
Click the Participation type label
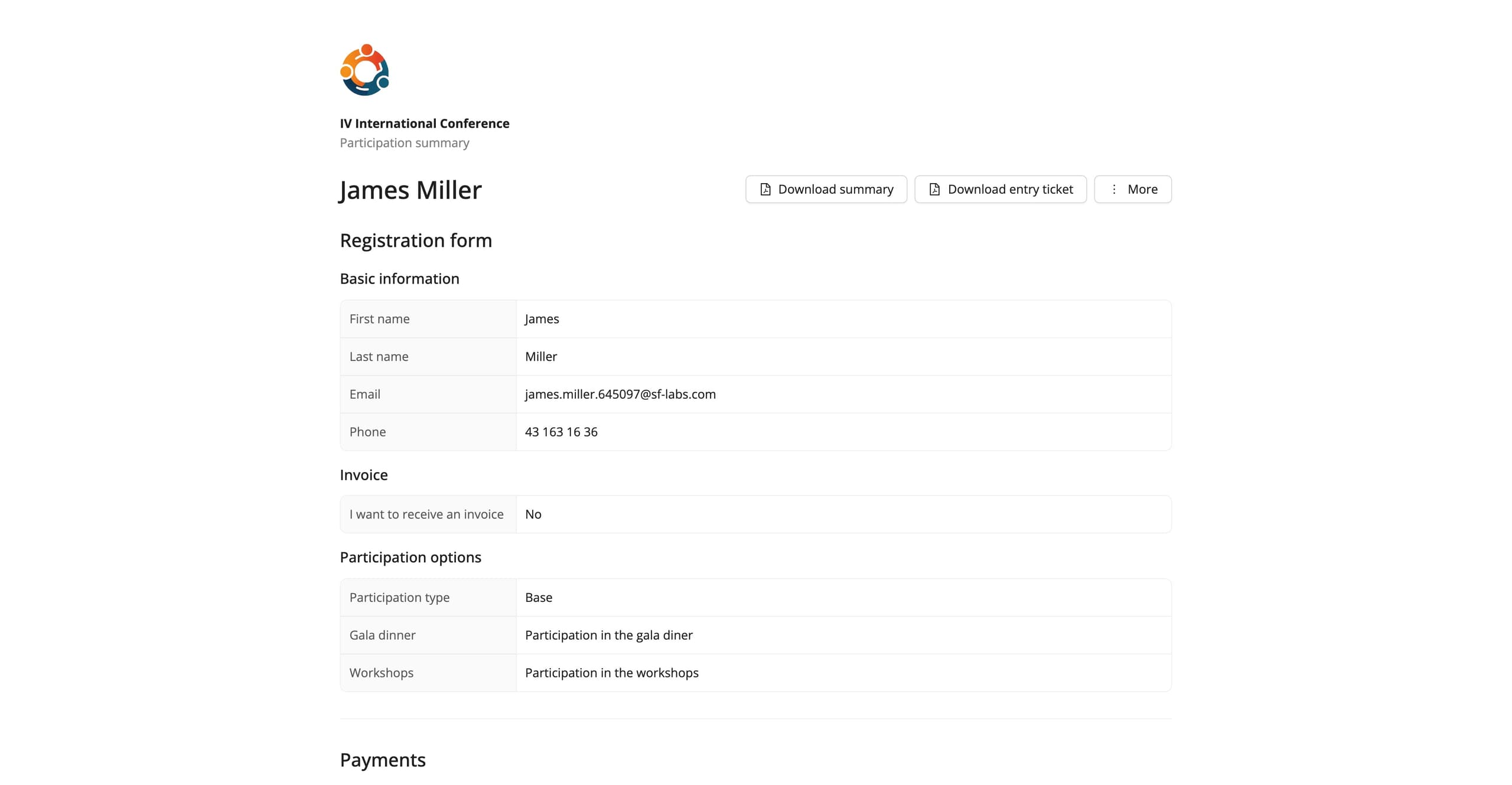(399, 598)
